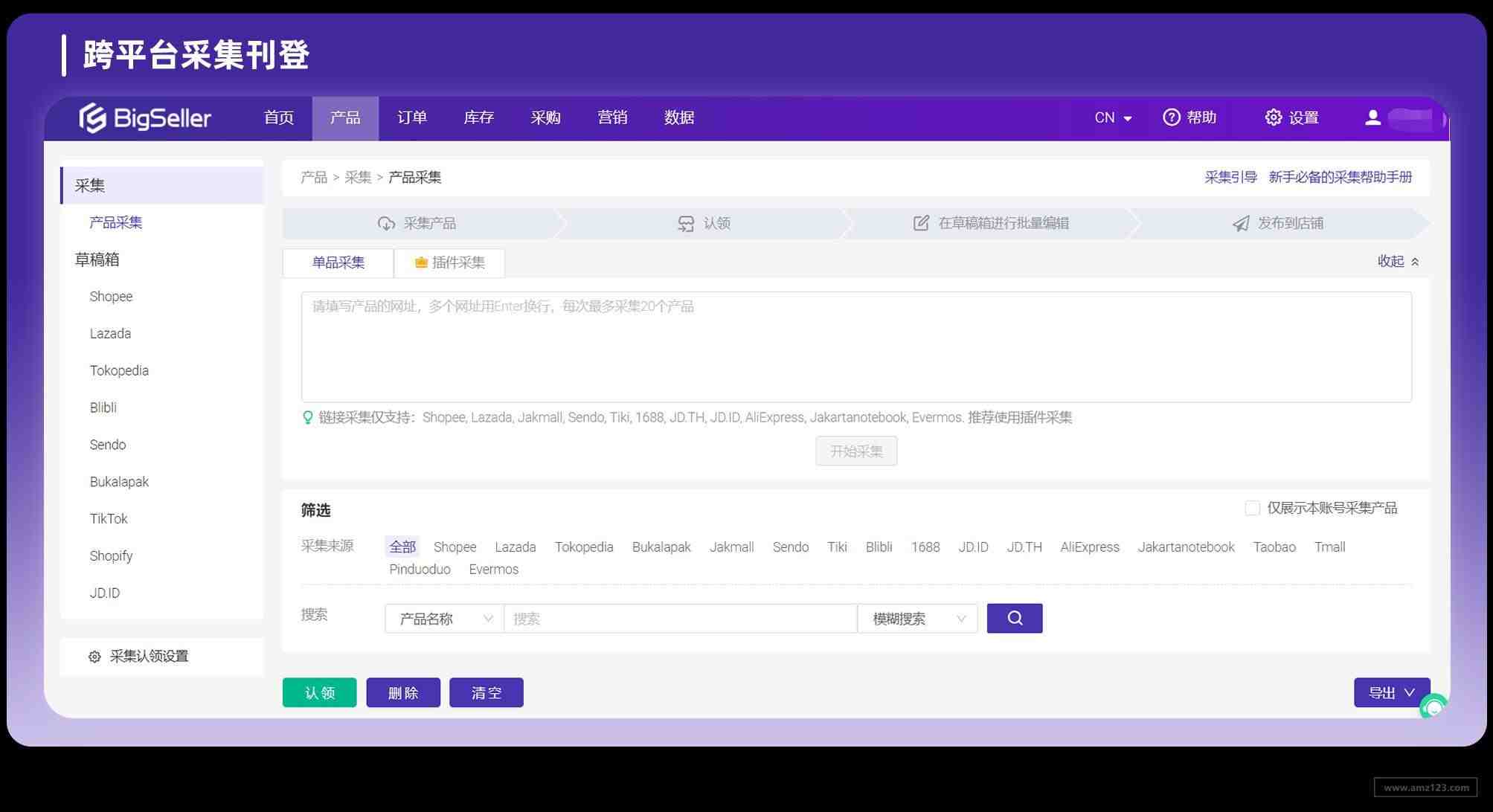Open 产品 menu in top navigation
This screenshot has width=1493, height=812.
pyautogui.click(x=345, y=117)
